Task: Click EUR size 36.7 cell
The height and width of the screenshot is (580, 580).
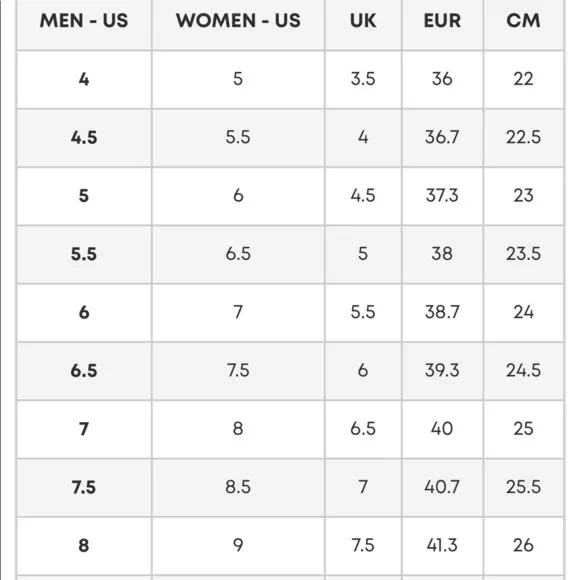Action: 442,138
